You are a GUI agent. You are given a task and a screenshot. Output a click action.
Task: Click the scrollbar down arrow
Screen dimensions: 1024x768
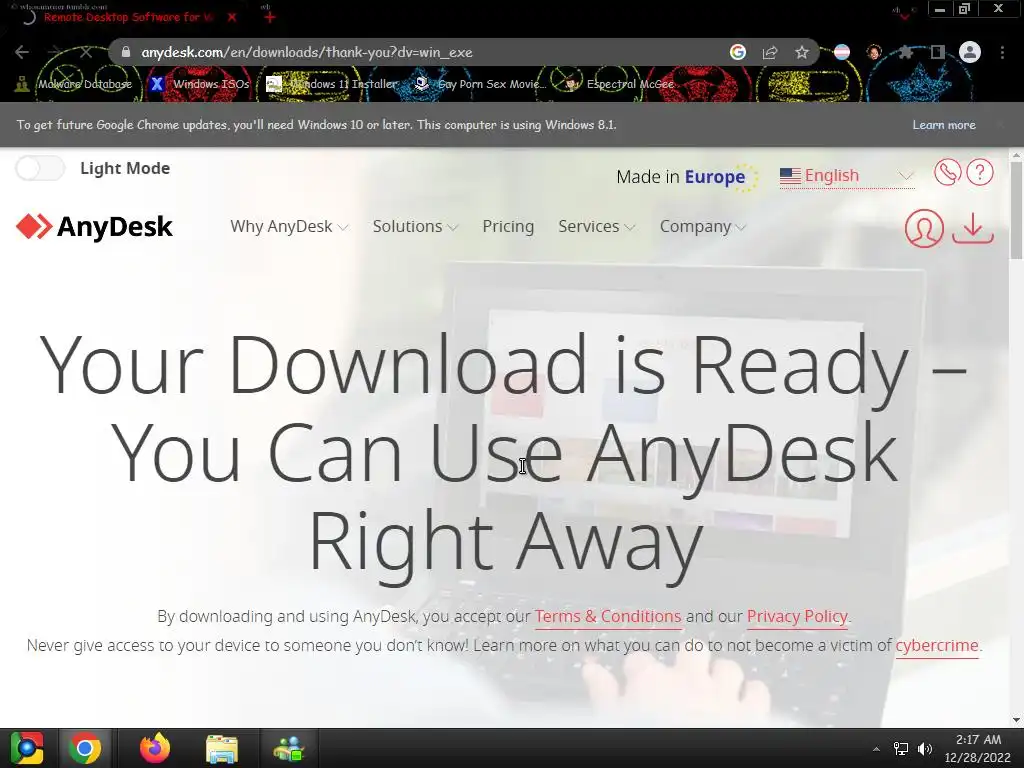1016,720
